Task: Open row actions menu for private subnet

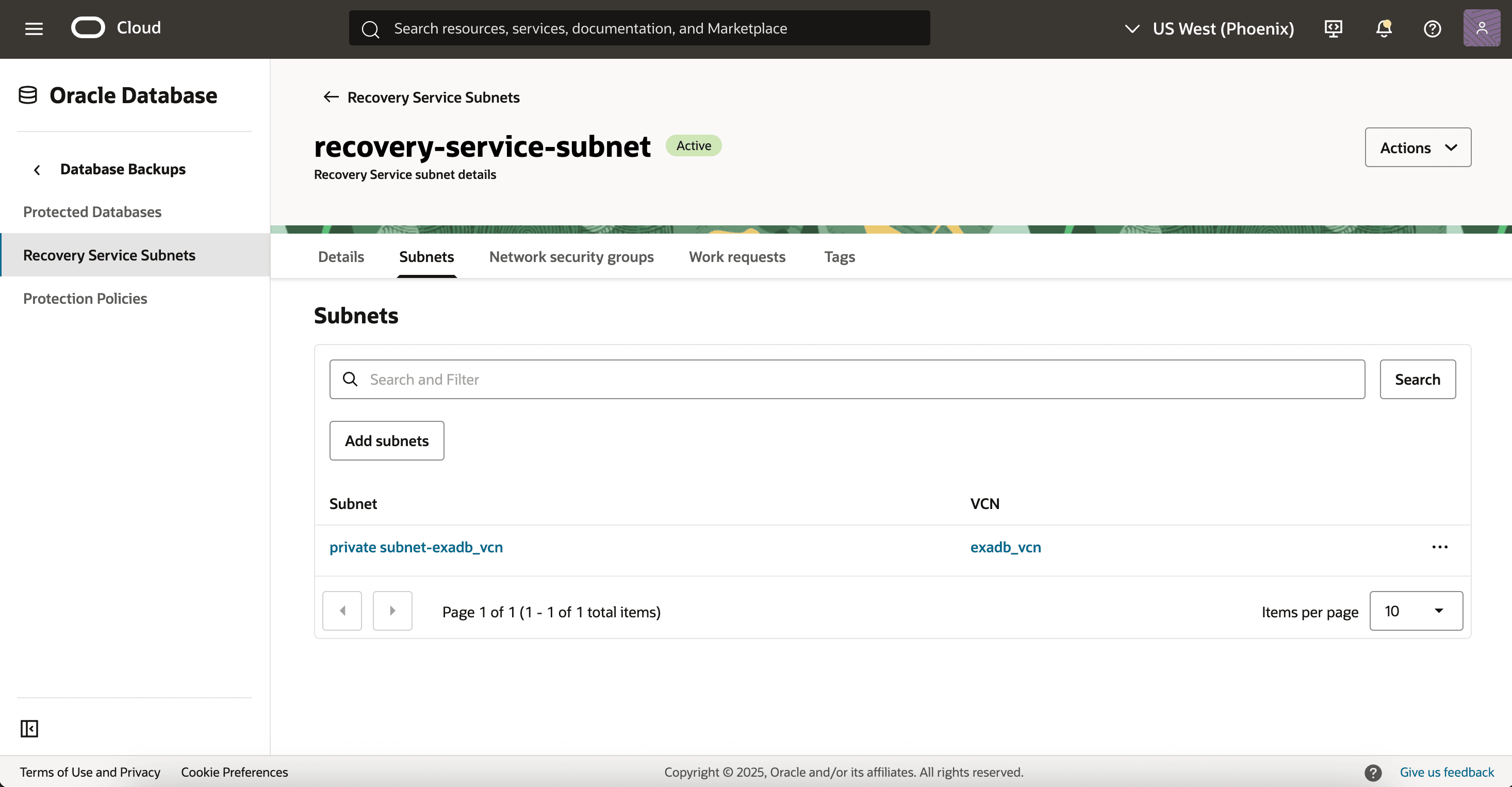Action: pos(1439,547)
